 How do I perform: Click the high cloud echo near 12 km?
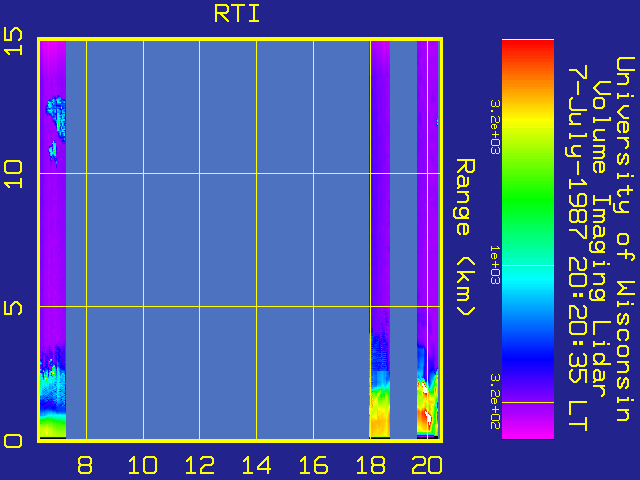point(56,118)
